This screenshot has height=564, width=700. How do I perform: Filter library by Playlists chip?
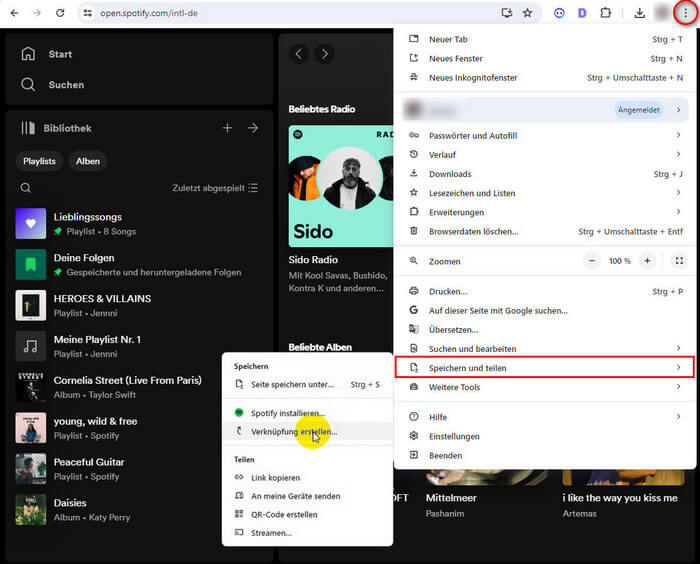[39, 161]
